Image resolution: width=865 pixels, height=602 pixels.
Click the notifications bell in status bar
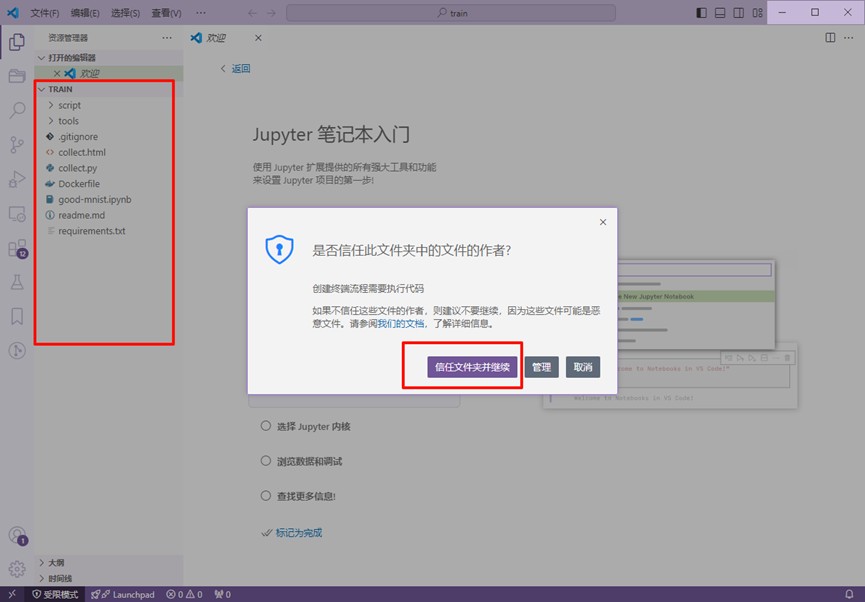click(x=850, y=594)
